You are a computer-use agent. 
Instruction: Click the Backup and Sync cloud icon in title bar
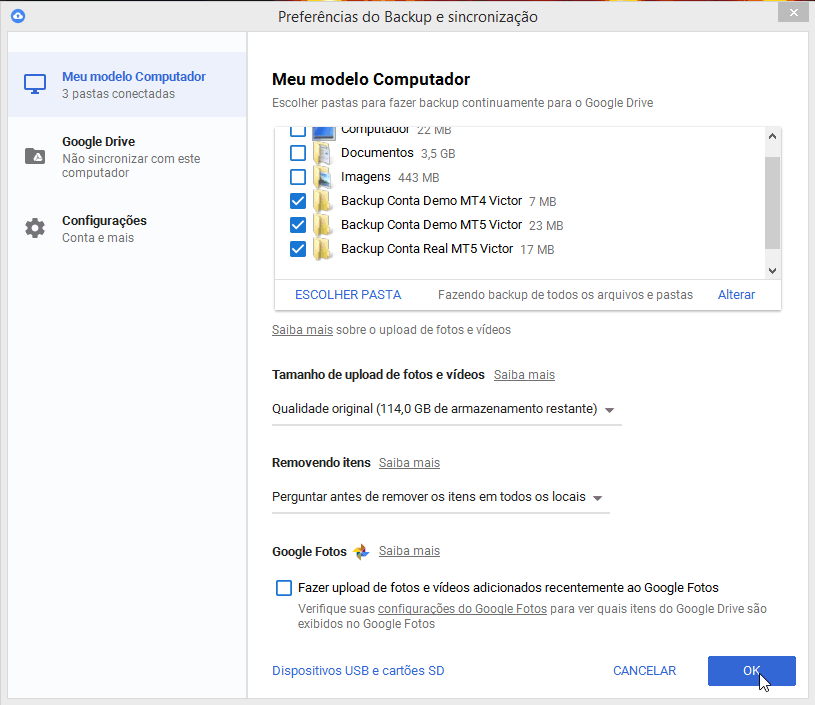(18, 16)
